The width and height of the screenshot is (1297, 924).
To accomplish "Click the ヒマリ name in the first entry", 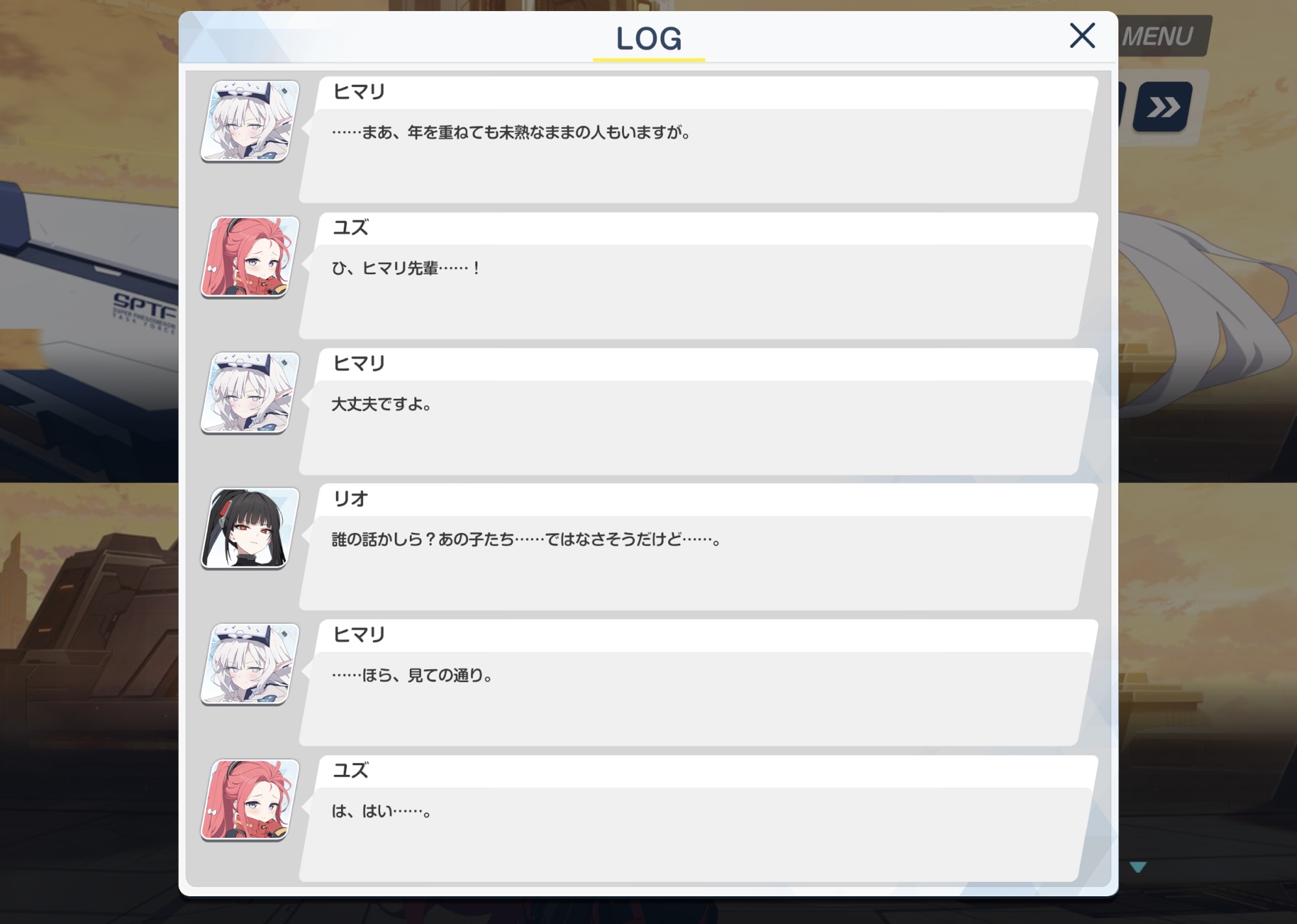I will point(359,92).
